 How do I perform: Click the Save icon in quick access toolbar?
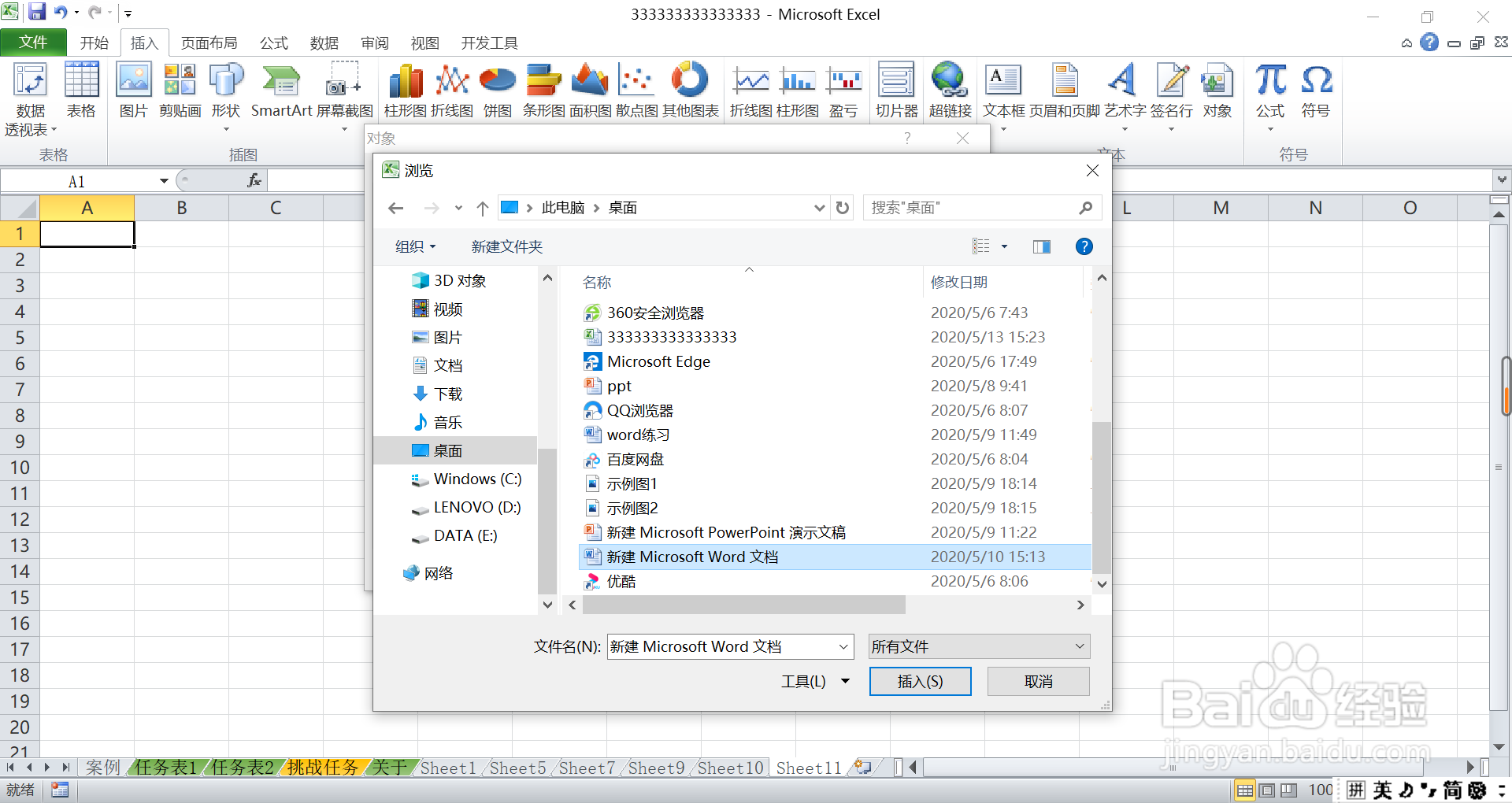point(36,12)
